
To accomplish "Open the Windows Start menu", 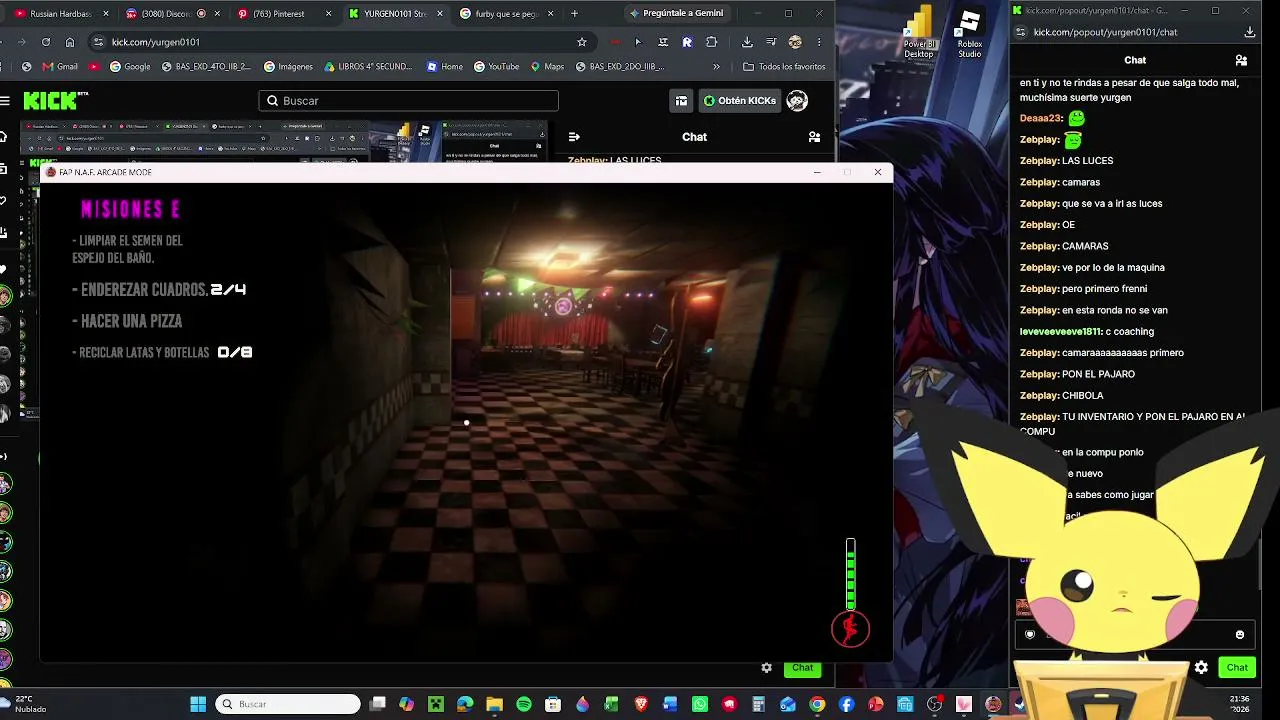I will coord(198,704).
